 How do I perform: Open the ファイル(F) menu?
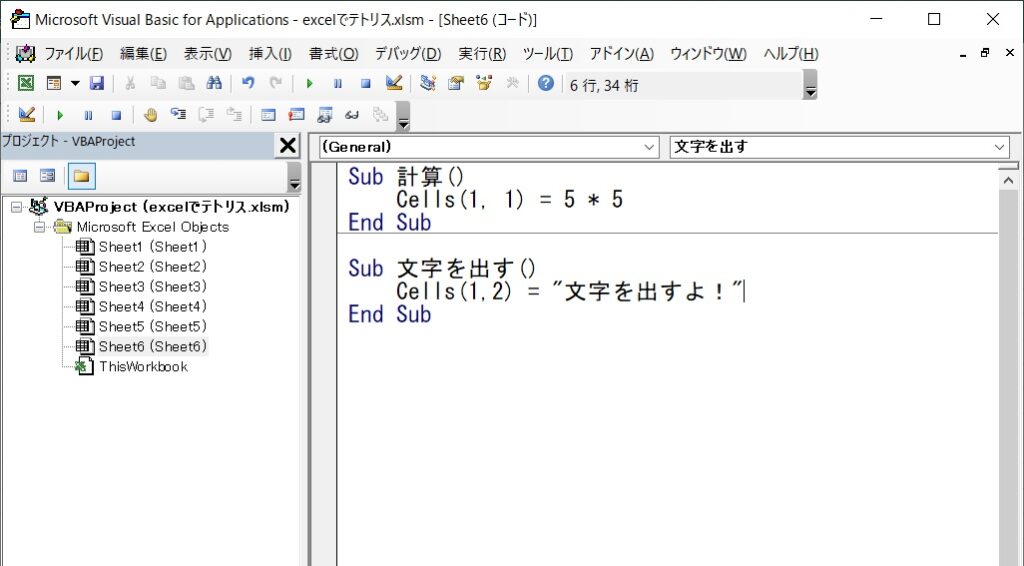[73, 54]
